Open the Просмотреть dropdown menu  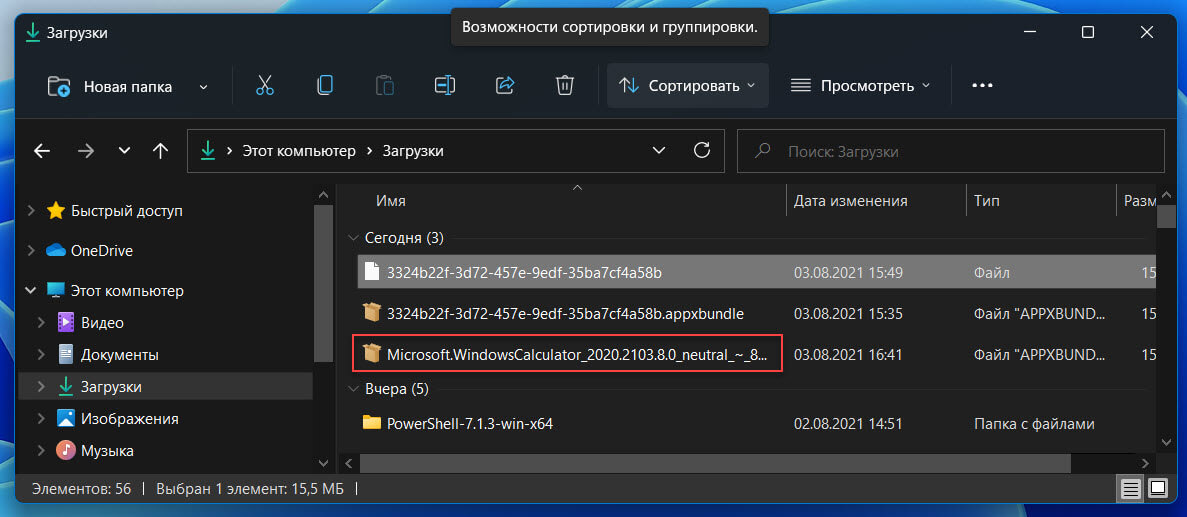coord(860,86)
